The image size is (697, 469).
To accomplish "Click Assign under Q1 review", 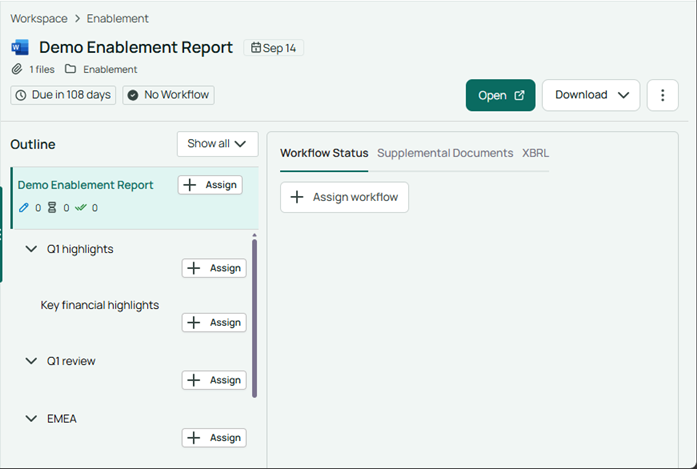I will coord(214,380).
